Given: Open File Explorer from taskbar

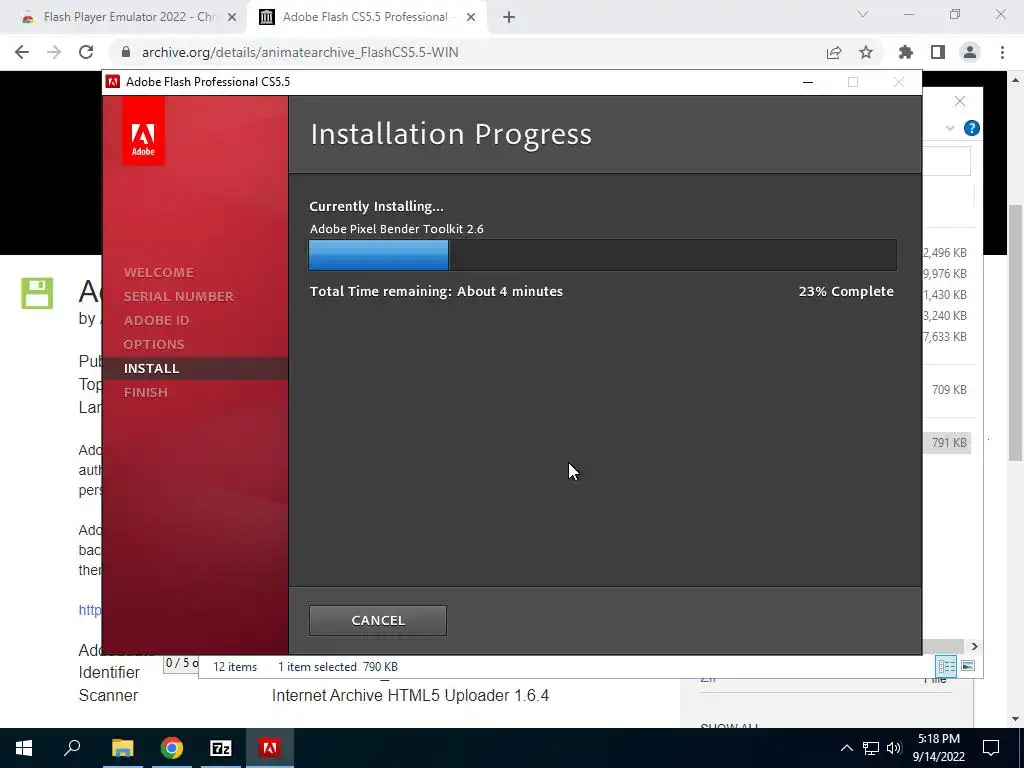Looking at the screenshot, I should [x=122, y=748].
